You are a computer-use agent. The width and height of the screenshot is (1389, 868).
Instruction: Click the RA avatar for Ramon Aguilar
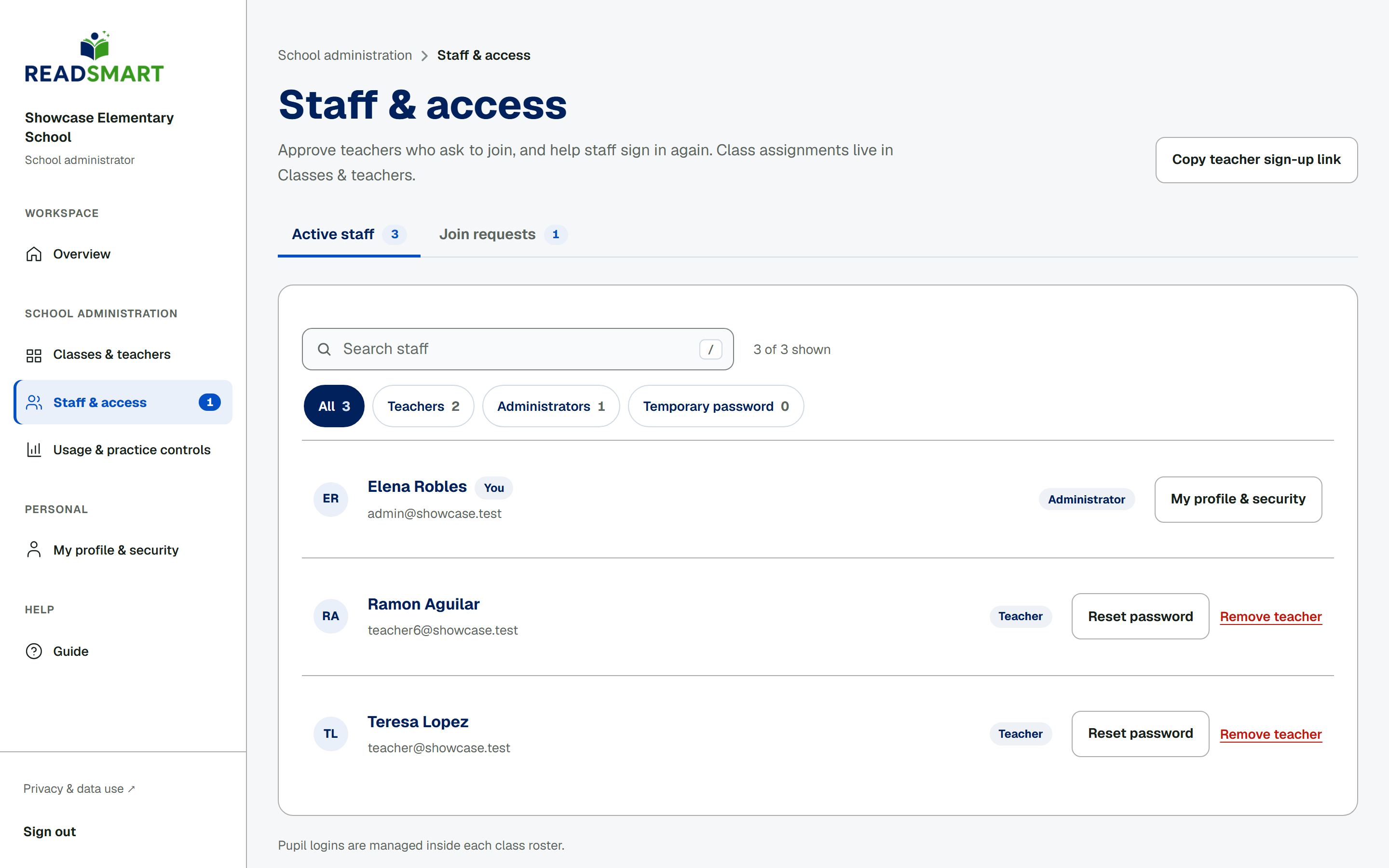pos(330,616)
